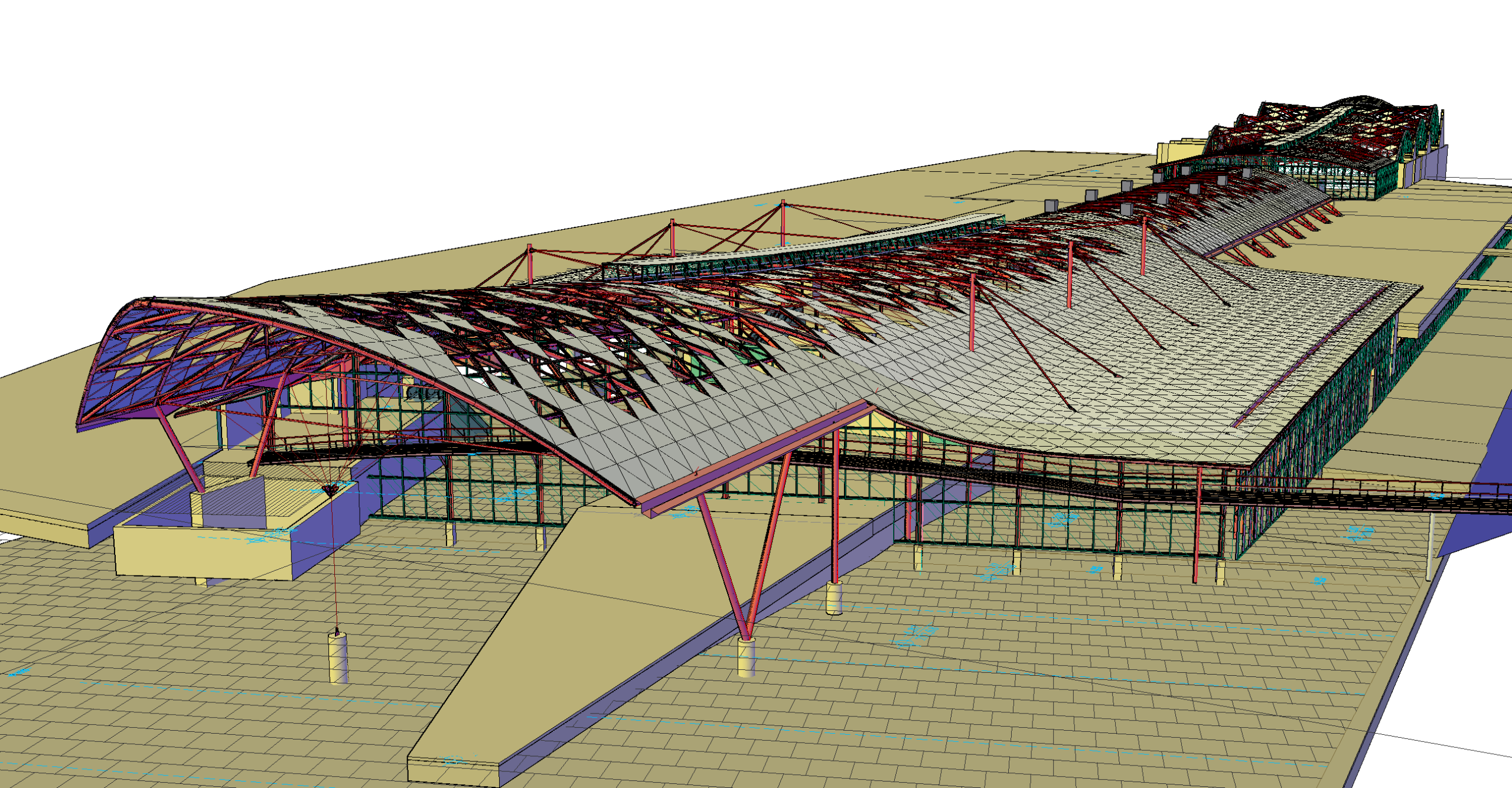Select the cylinder base under the single red column

click(x=834, y=598)
